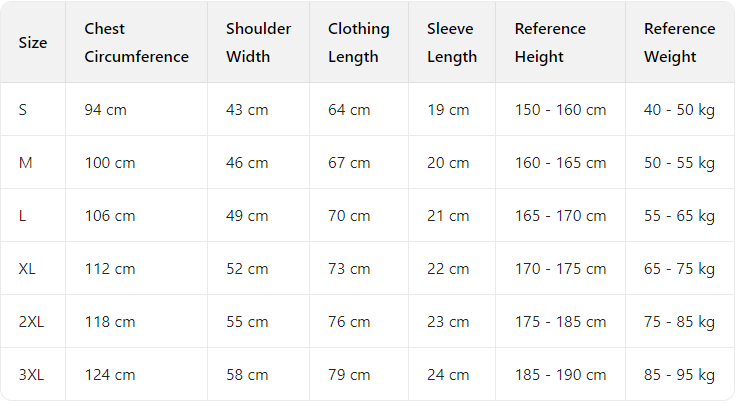Select the S size row label
736x403 pixels.
[x=23, y=110]
